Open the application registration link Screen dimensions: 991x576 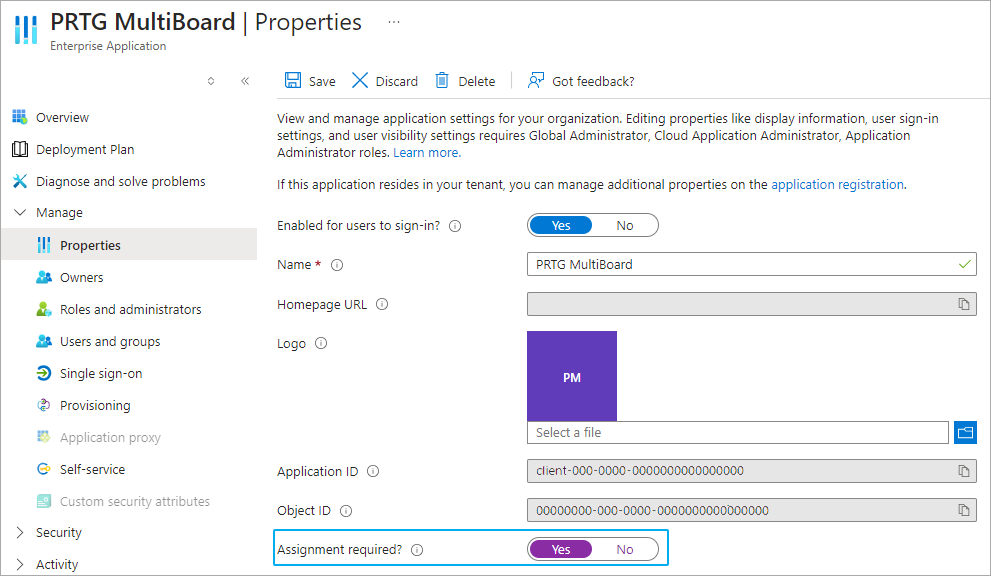pyautogui.click(x=837, y=185)
